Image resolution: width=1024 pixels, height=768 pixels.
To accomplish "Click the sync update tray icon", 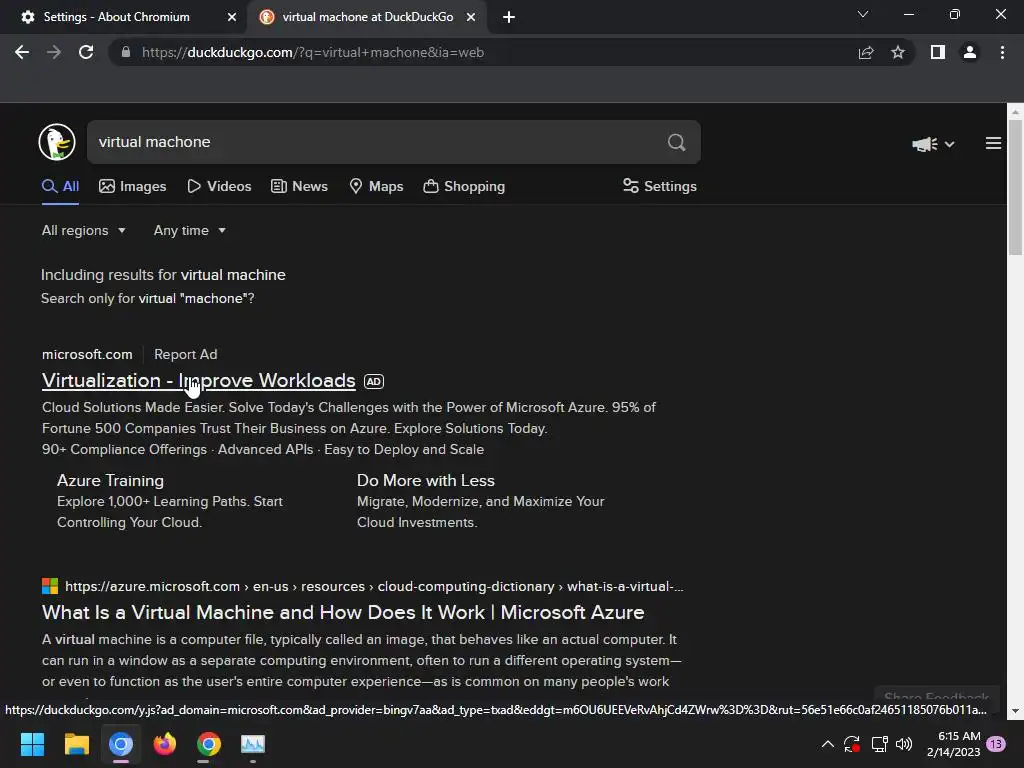I will [x=852, y=744].
